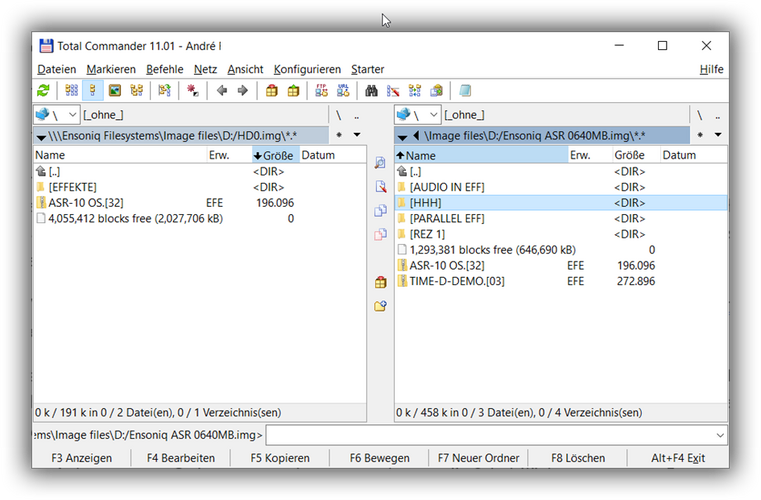The width and height of the screenshot is (761, 500).
Task: Open the Markieren menu
Action: (x=111, y=69)
